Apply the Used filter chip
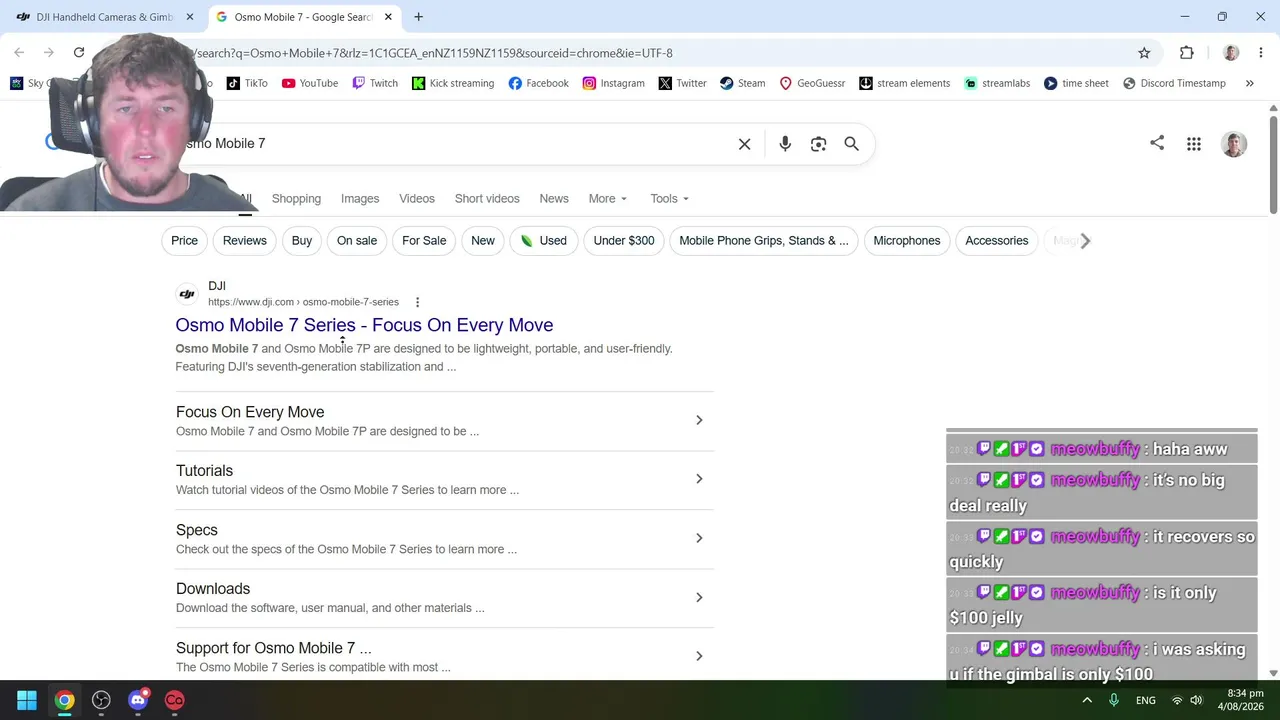The image size is (1280, 720). 544,240
